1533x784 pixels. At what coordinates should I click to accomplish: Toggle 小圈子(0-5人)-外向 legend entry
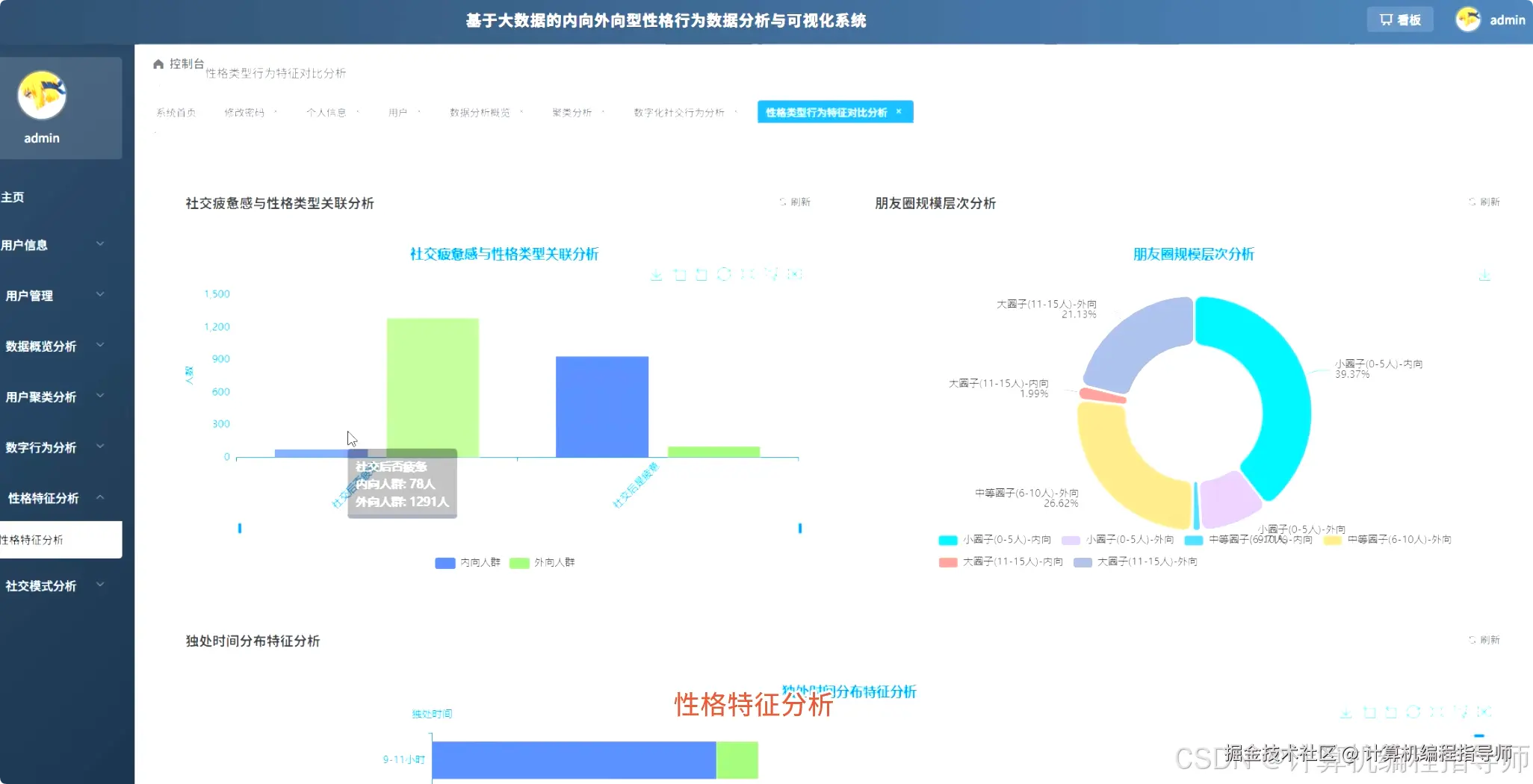(x=1118, y=540)
